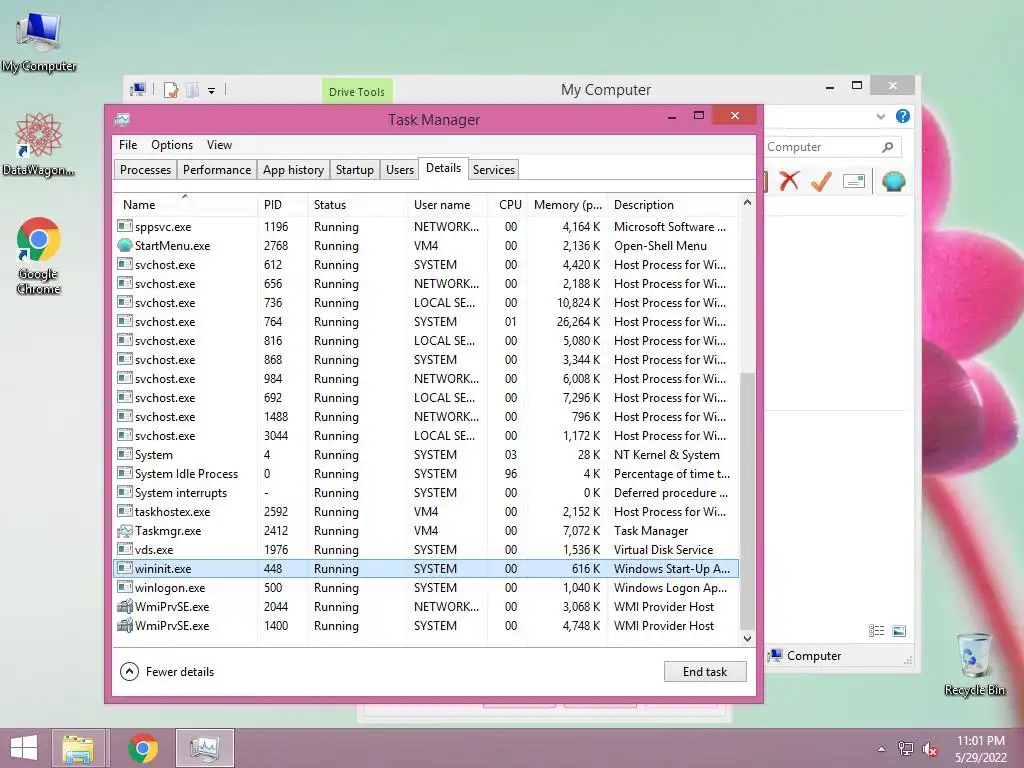Sort by the Memory column header

point(567,204)
